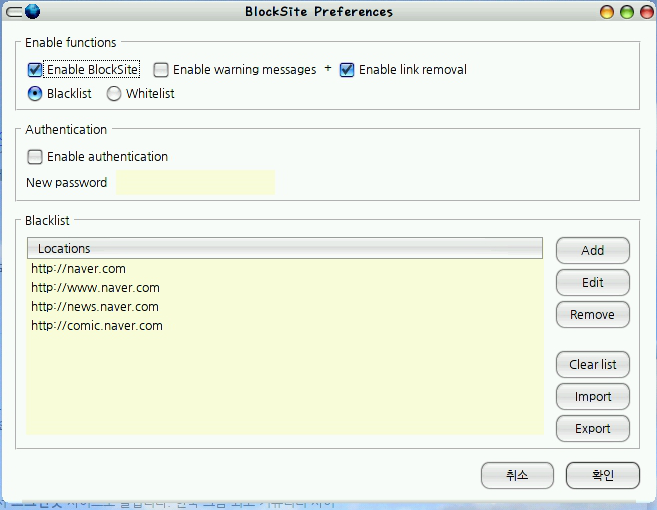Select http://comic.naver.com entry
Viewport: 657px width, 510px height.
click(285, 326)
